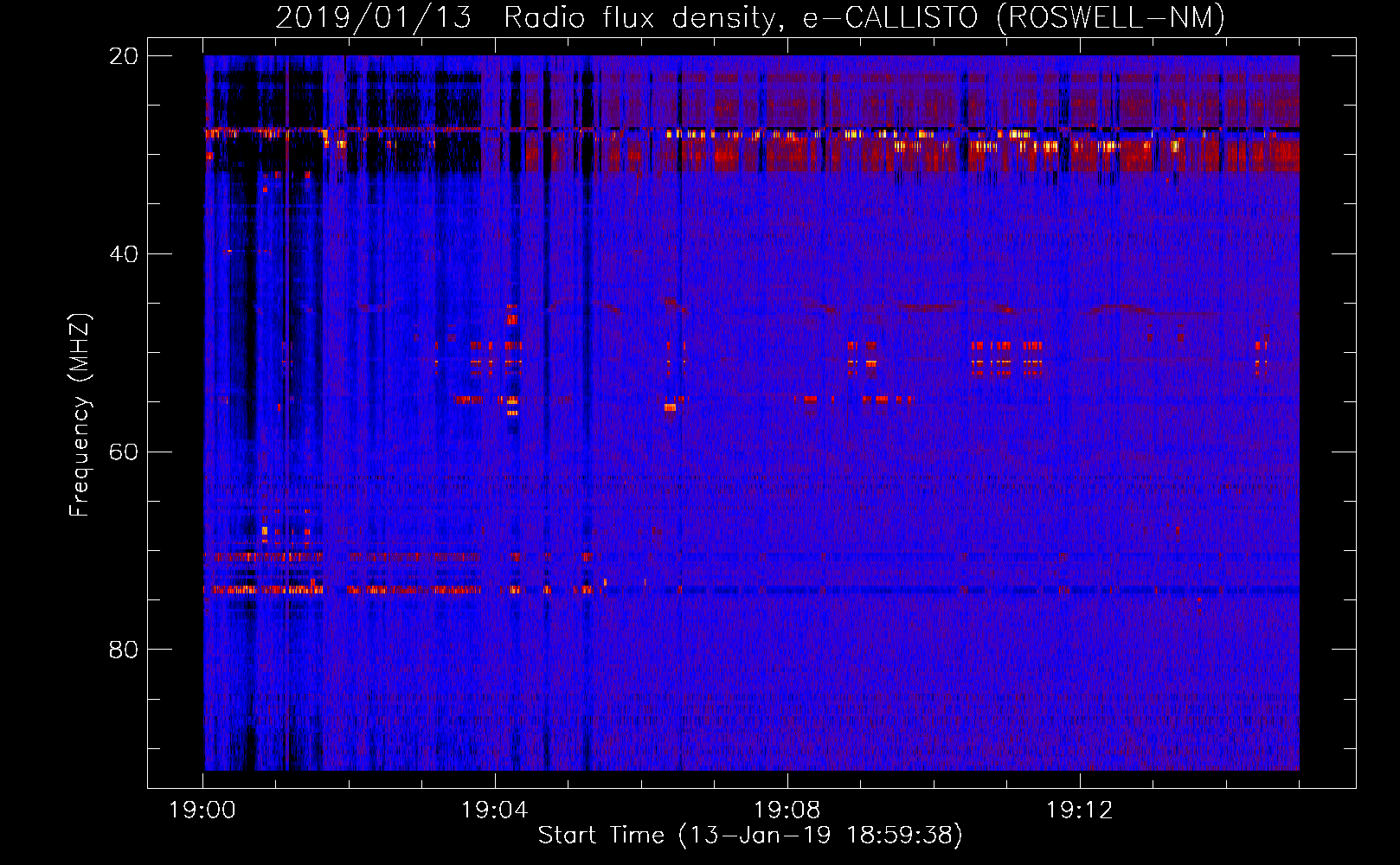1400x865 pixels.
Task: Select the 'e-CALLISTO (ROSWELL-NM)' title text
Action: coord(1014,18)
